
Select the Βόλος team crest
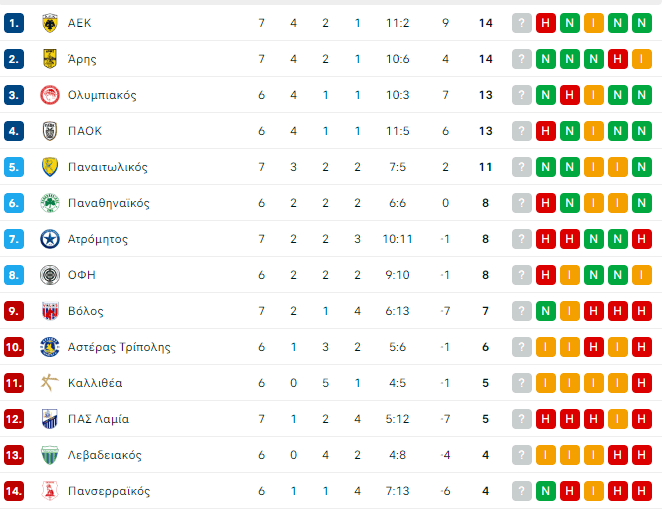[x=49, y=311]
